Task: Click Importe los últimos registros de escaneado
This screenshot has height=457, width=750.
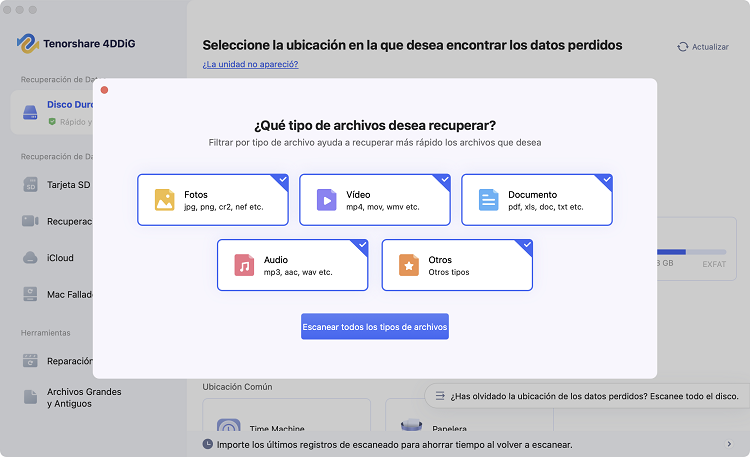Action: 395,445
